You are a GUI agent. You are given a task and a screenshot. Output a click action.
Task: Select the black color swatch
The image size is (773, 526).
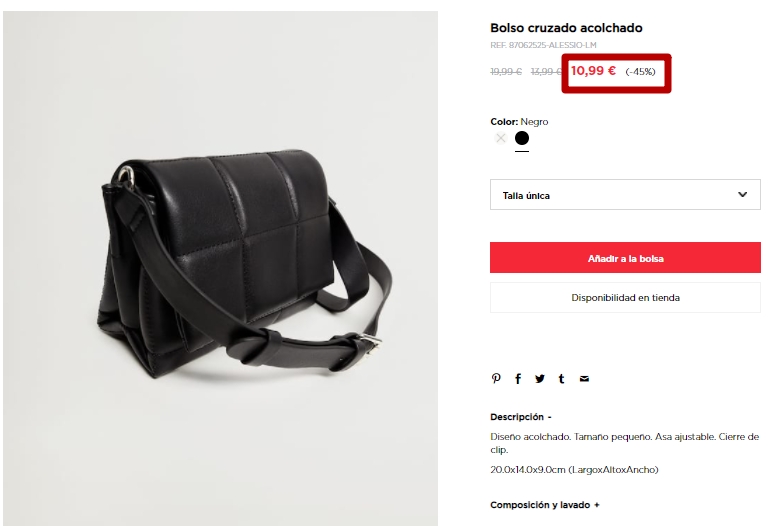[x=522, y=138]
